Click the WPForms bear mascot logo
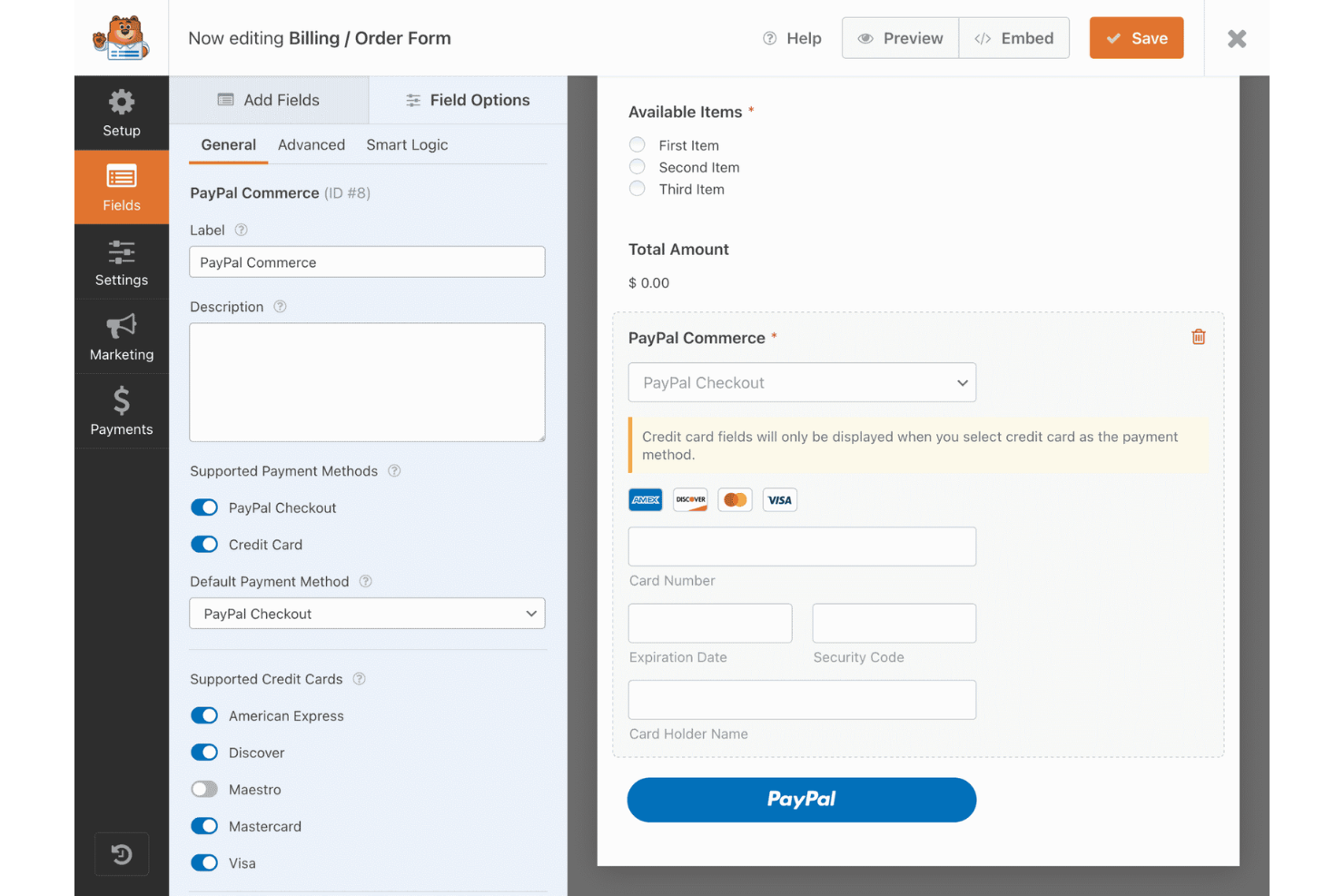The image size is (1344, 896). click(x=121, y=37)
